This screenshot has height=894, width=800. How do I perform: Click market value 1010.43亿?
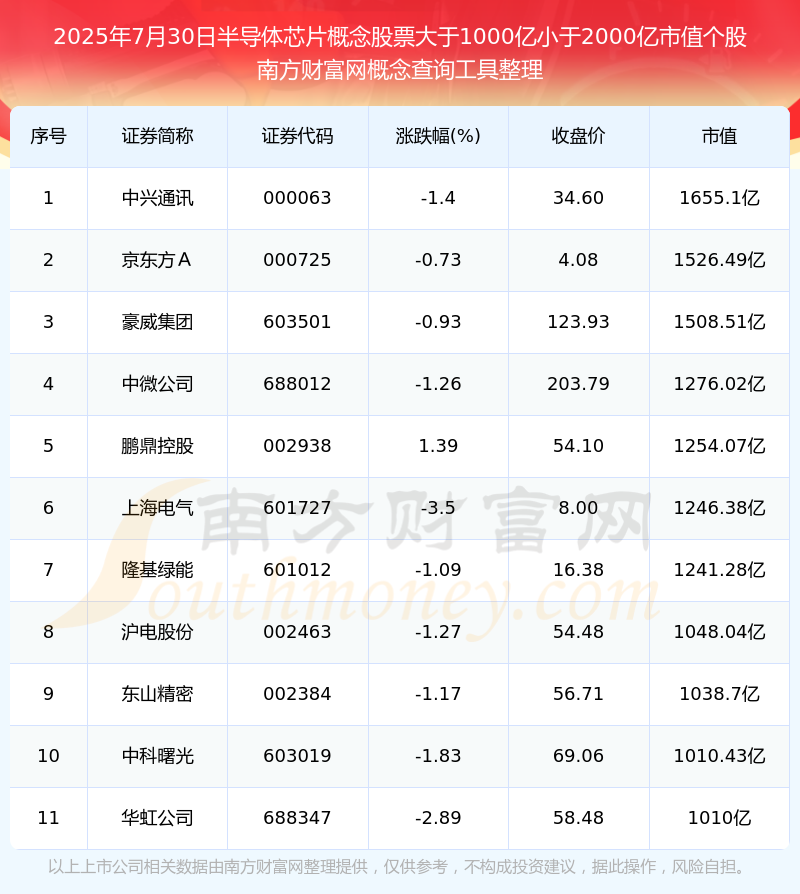720,756
